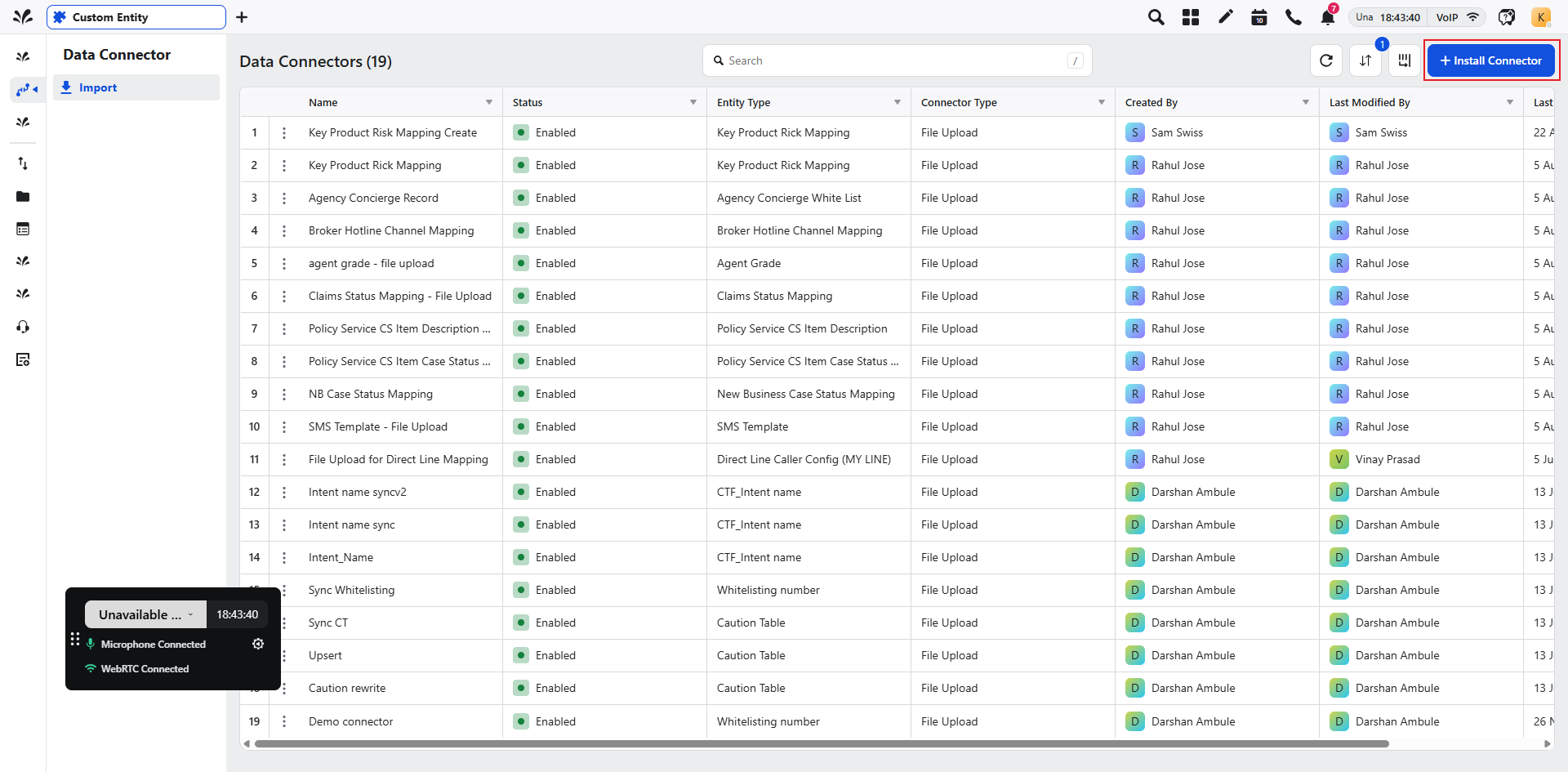Click the Sync Whitelisting connector name
This screenshot has height=772, width=1568.
tap(351, 590)
